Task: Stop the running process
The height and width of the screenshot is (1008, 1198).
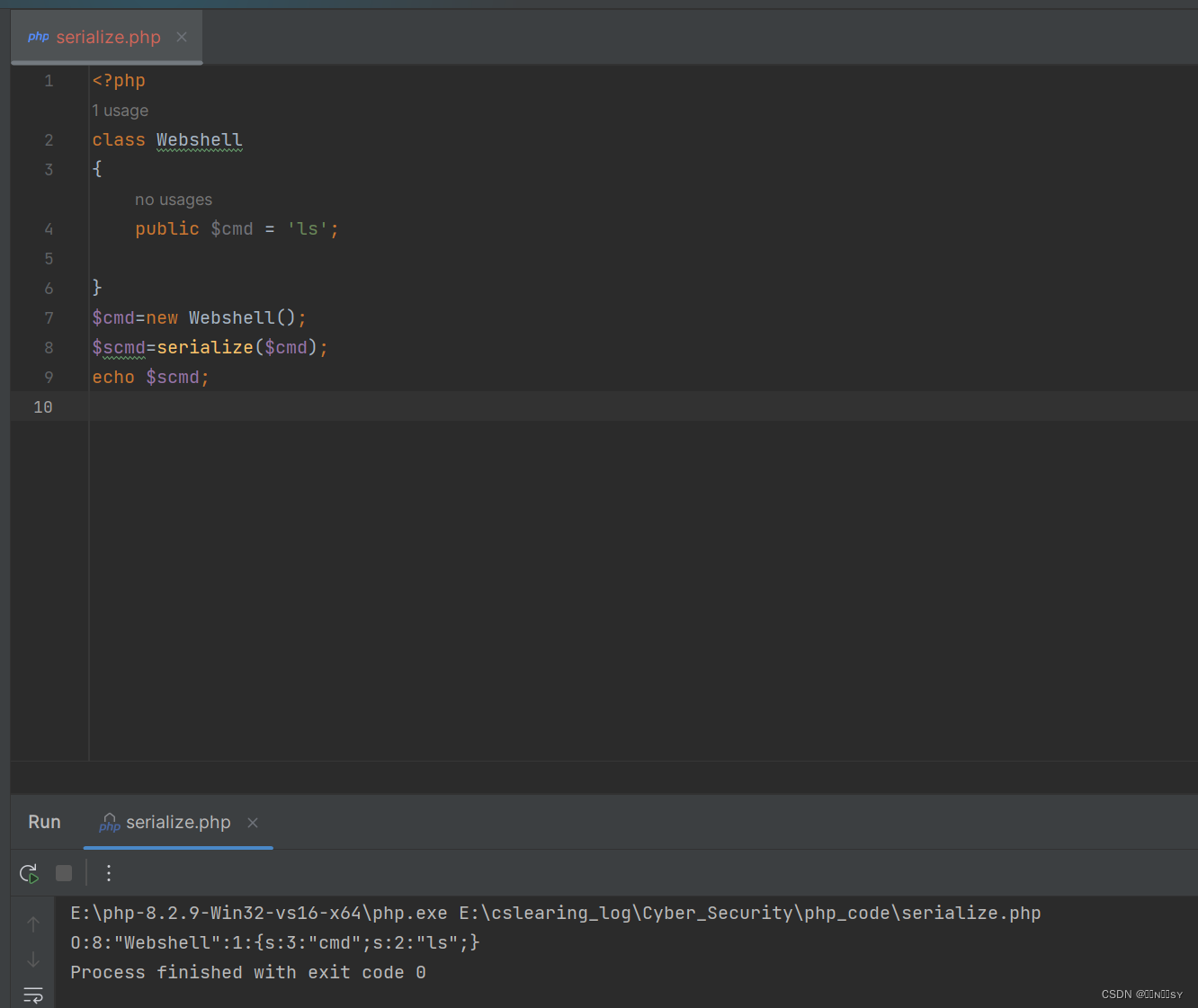Action: pos(63,872)
